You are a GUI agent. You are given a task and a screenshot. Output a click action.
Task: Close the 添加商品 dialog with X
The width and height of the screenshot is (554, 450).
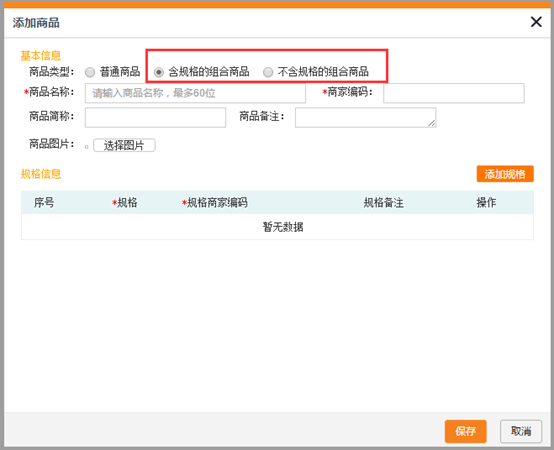536,22
